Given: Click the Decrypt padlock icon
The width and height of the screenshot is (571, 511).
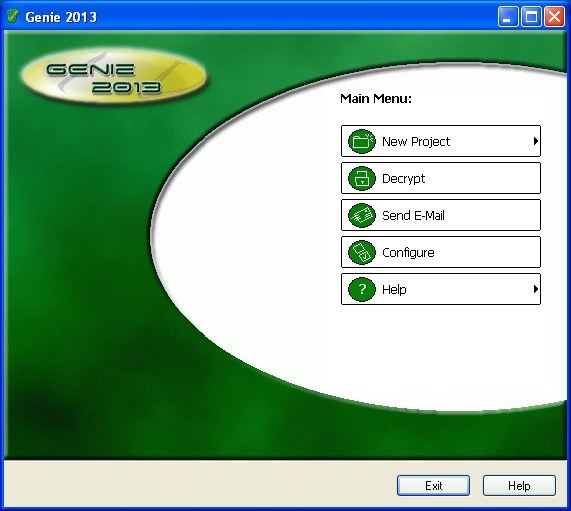Looking at the screenshot, I should (x=362, y=178).
